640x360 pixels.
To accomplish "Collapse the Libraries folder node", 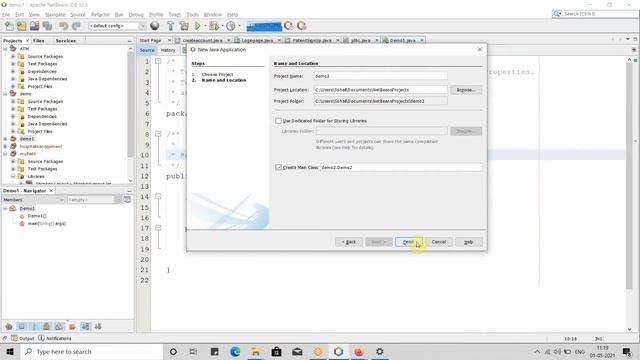I will pyautogui.click(x=13, y=176).
